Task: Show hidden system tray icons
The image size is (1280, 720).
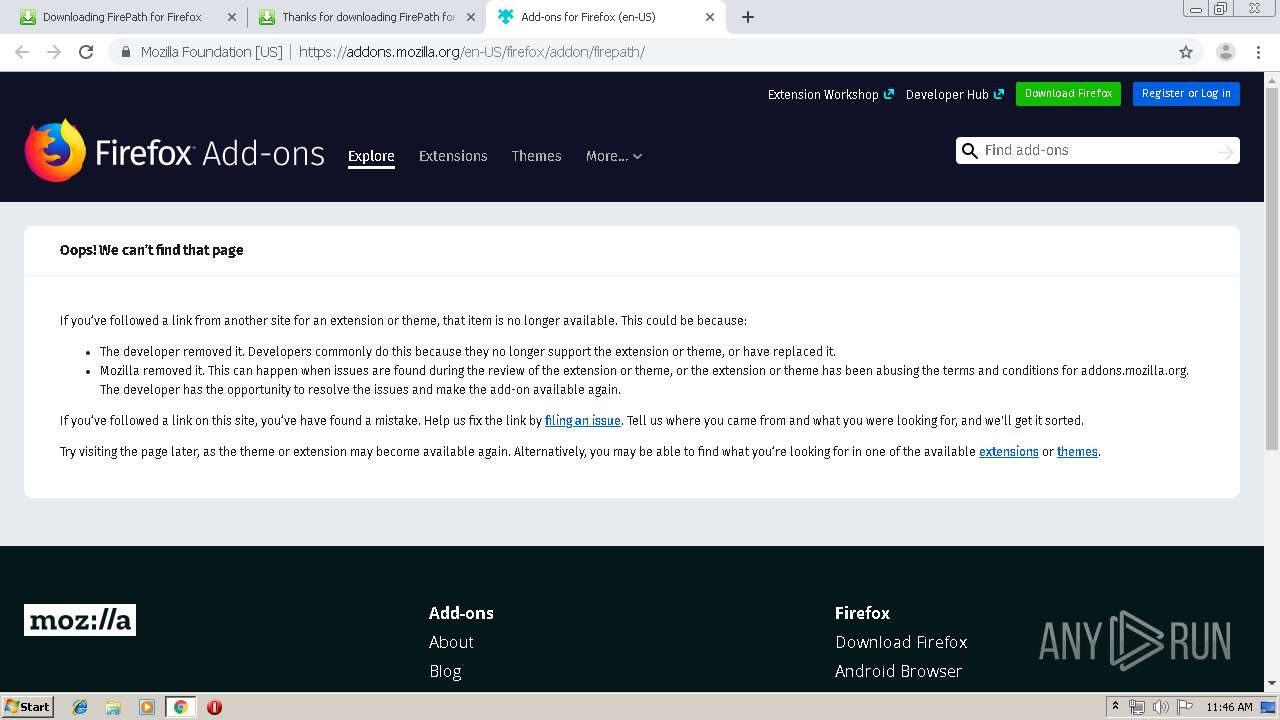Action: click(x=1115, y=707)
